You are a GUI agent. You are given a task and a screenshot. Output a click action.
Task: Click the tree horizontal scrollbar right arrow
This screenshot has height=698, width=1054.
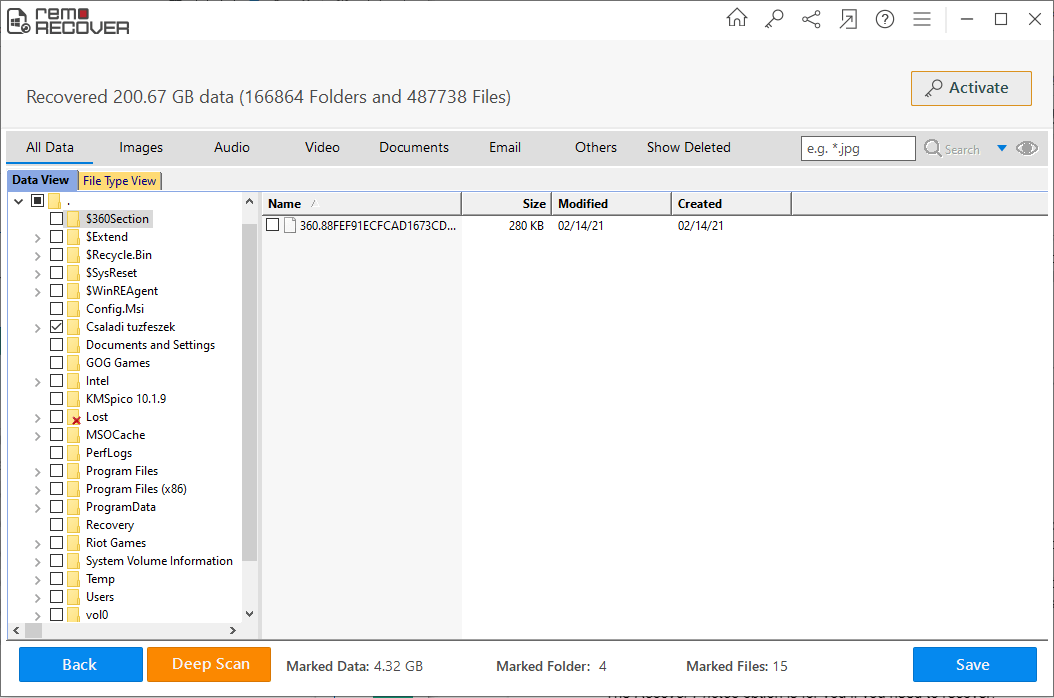coord(233,631)
